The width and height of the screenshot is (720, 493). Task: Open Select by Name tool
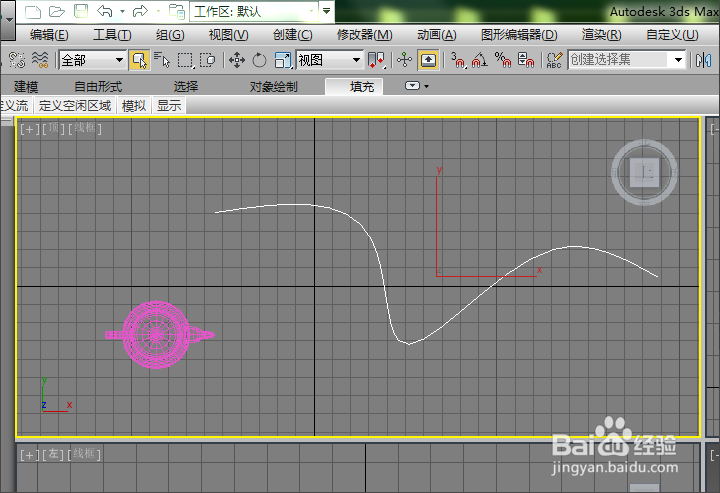[x=162, y=60]
